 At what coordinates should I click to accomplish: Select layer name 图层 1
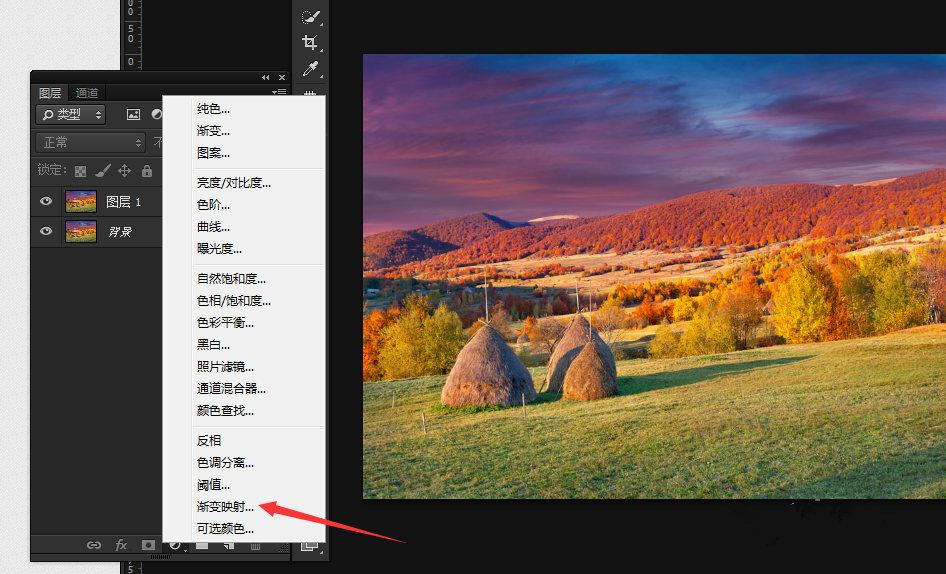[124, 202]
